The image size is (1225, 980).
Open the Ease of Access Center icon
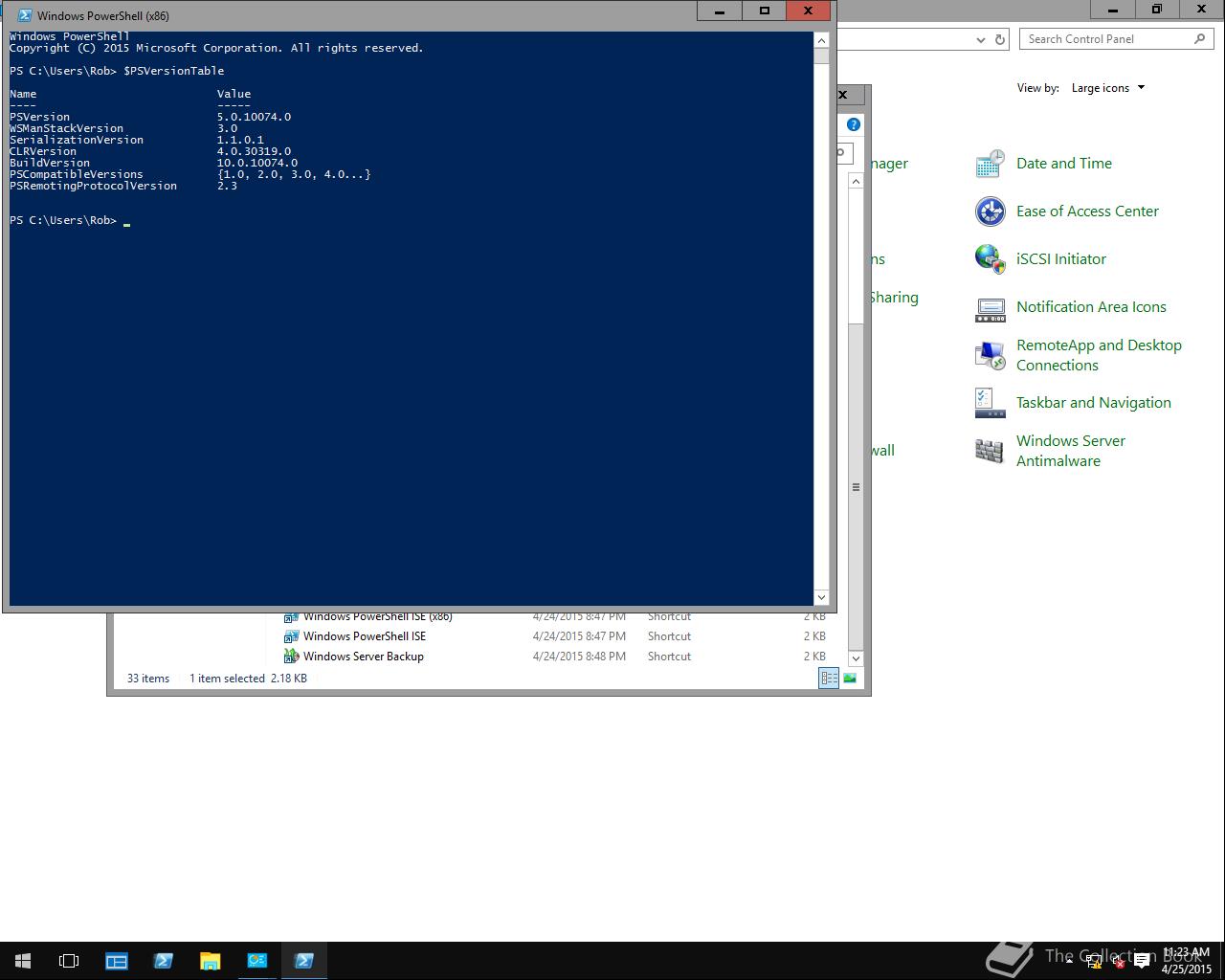pyautogui.click(x=990, y=212)
